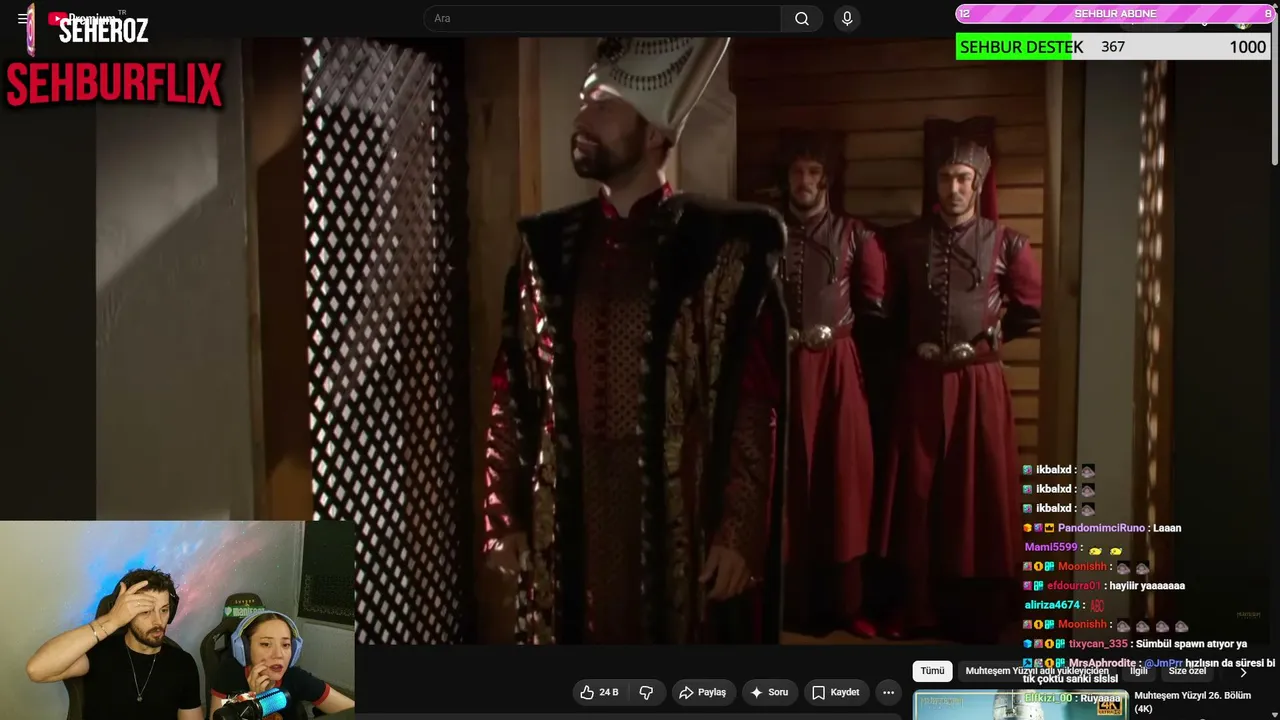Select the Muhteşem Yüzyıl uploader filter chip
This screenshot has height=720, width=1280.
point(1037,671)
